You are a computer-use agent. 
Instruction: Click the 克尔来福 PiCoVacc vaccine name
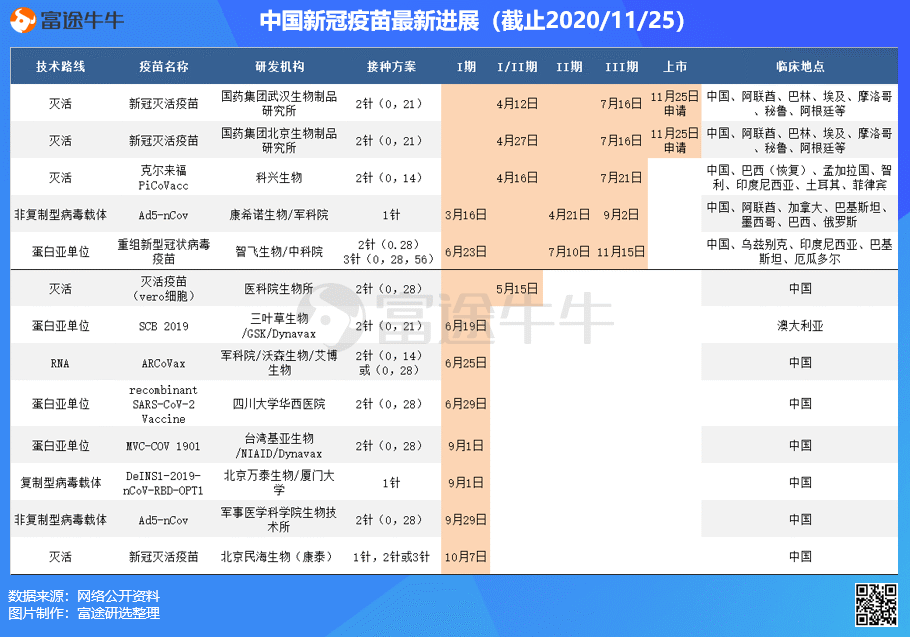164,178
